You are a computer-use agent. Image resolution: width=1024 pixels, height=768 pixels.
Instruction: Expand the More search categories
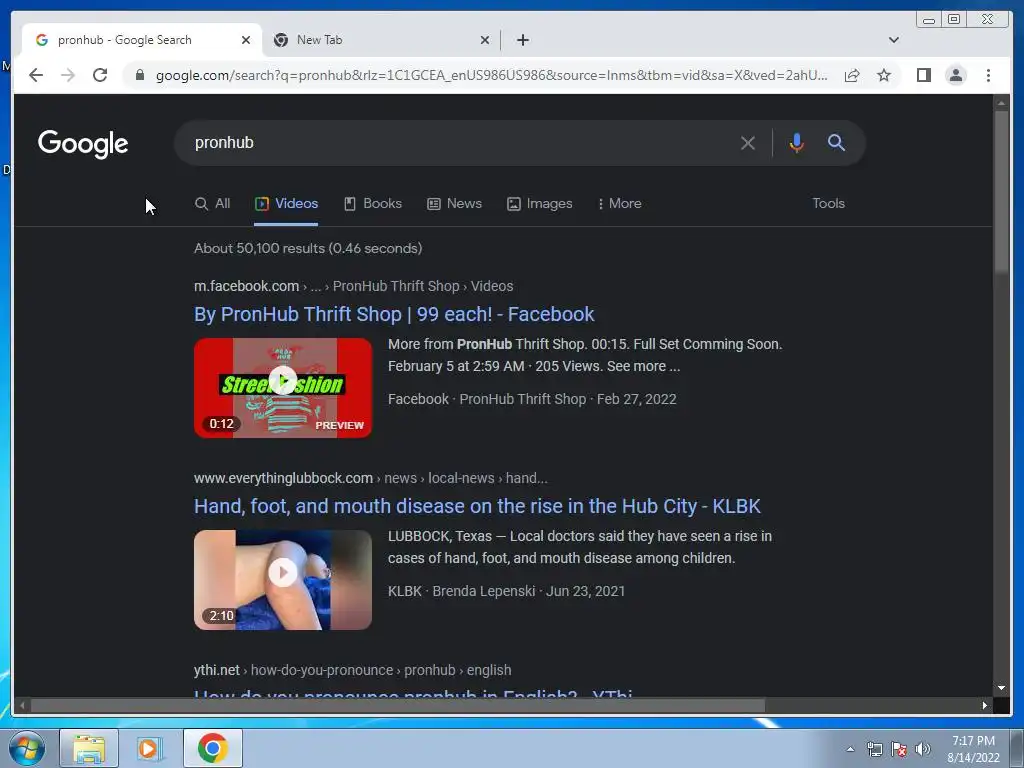click(619, 204)
